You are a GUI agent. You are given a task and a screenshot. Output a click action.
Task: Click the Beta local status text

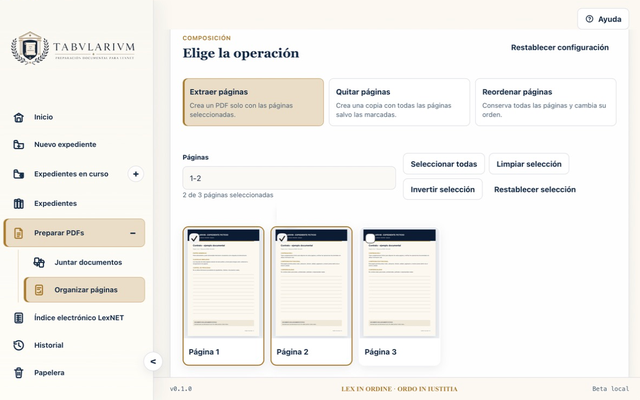pos(611,389)
